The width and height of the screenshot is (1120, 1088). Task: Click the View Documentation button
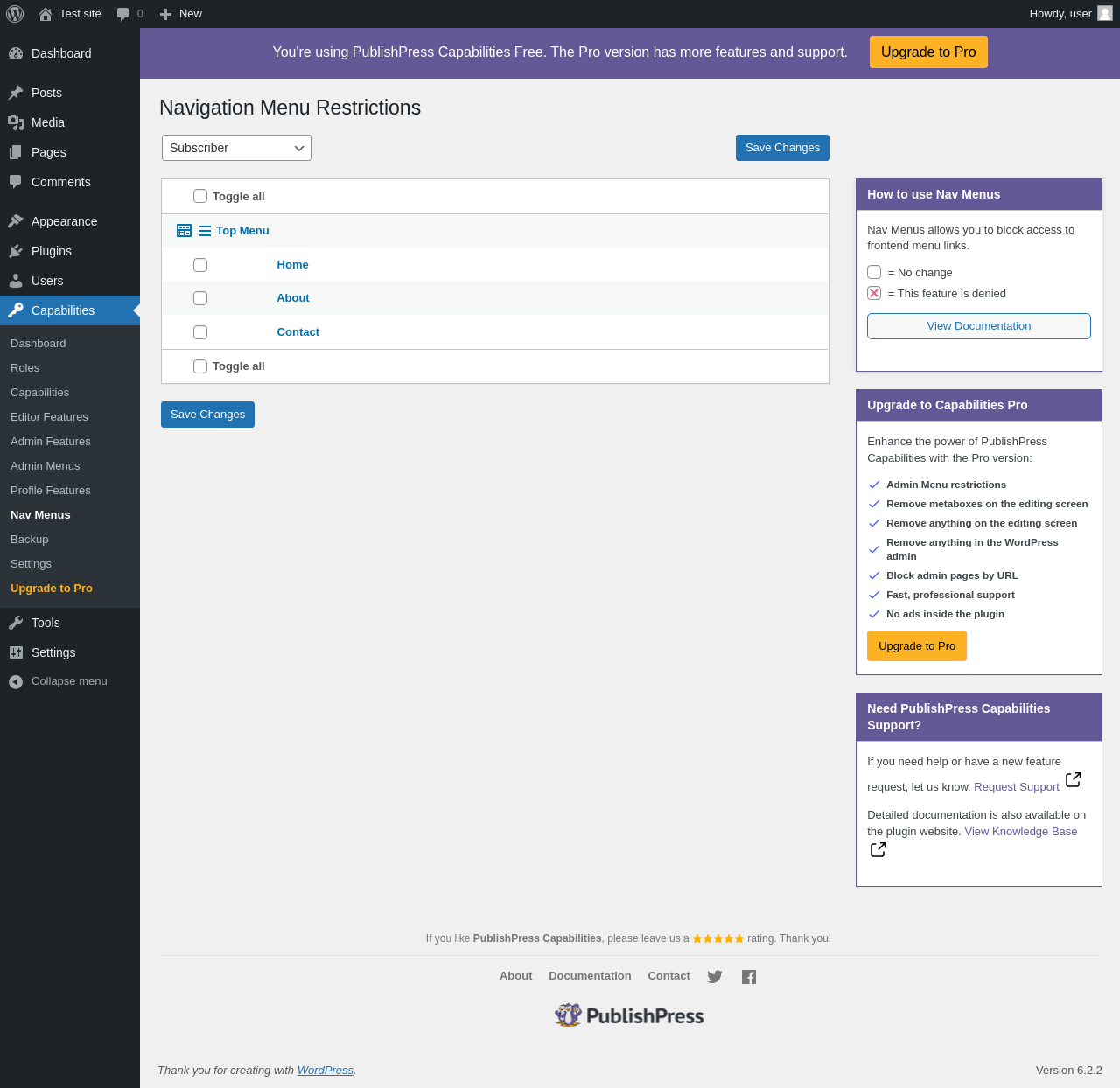click(979, 326)
